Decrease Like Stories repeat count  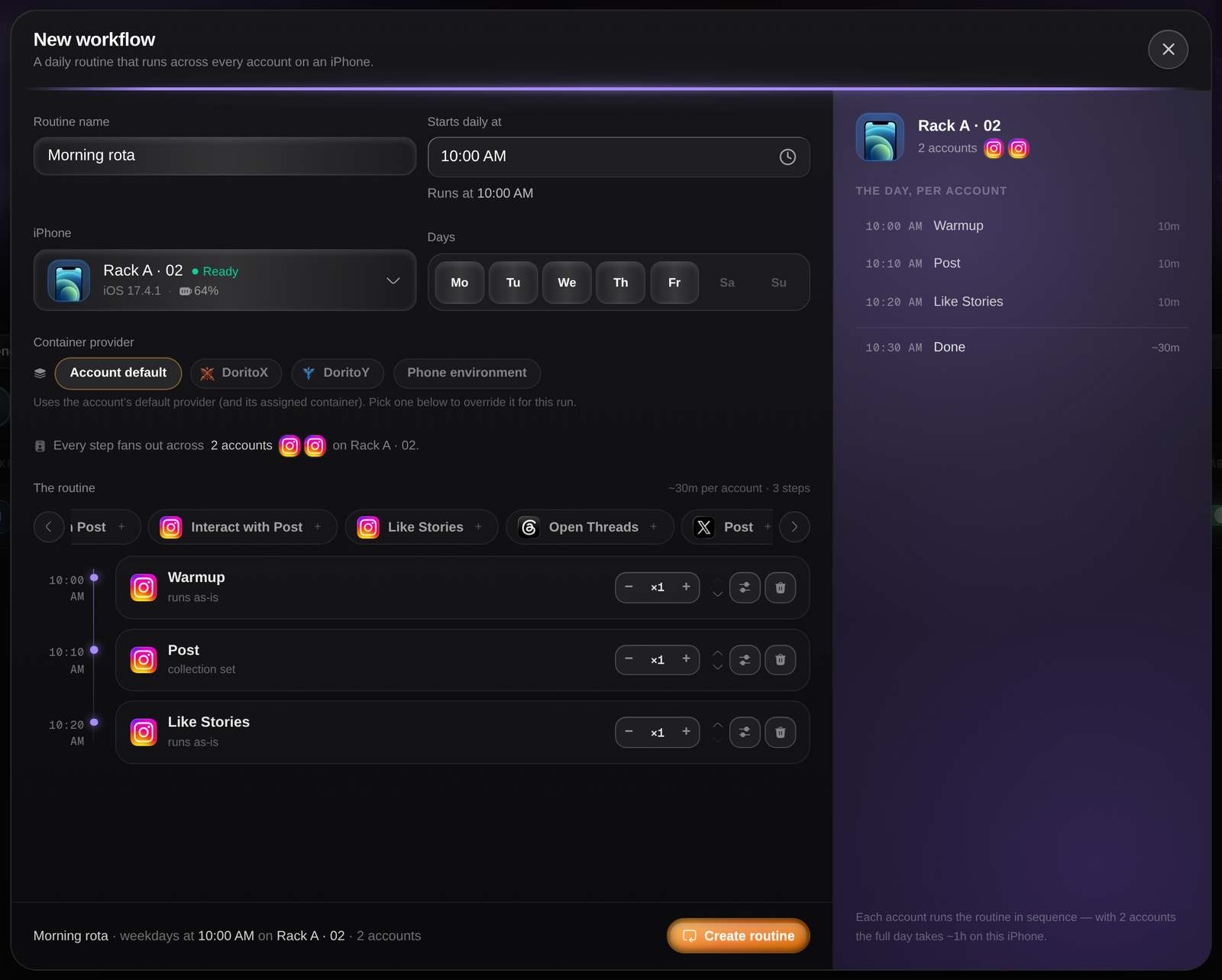click(x=629, y=732)
